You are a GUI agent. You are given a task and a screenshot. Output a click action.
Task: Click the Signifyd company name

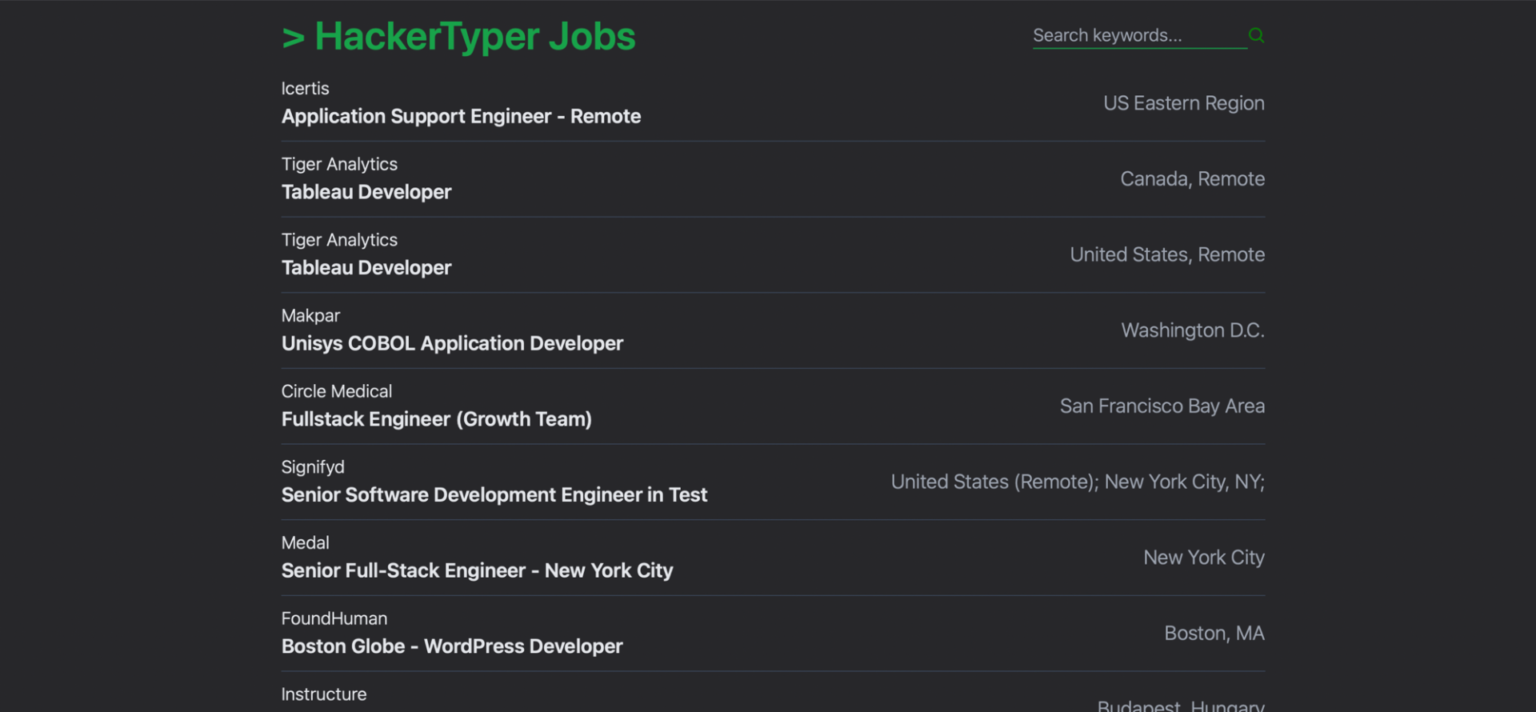[312, 467]
